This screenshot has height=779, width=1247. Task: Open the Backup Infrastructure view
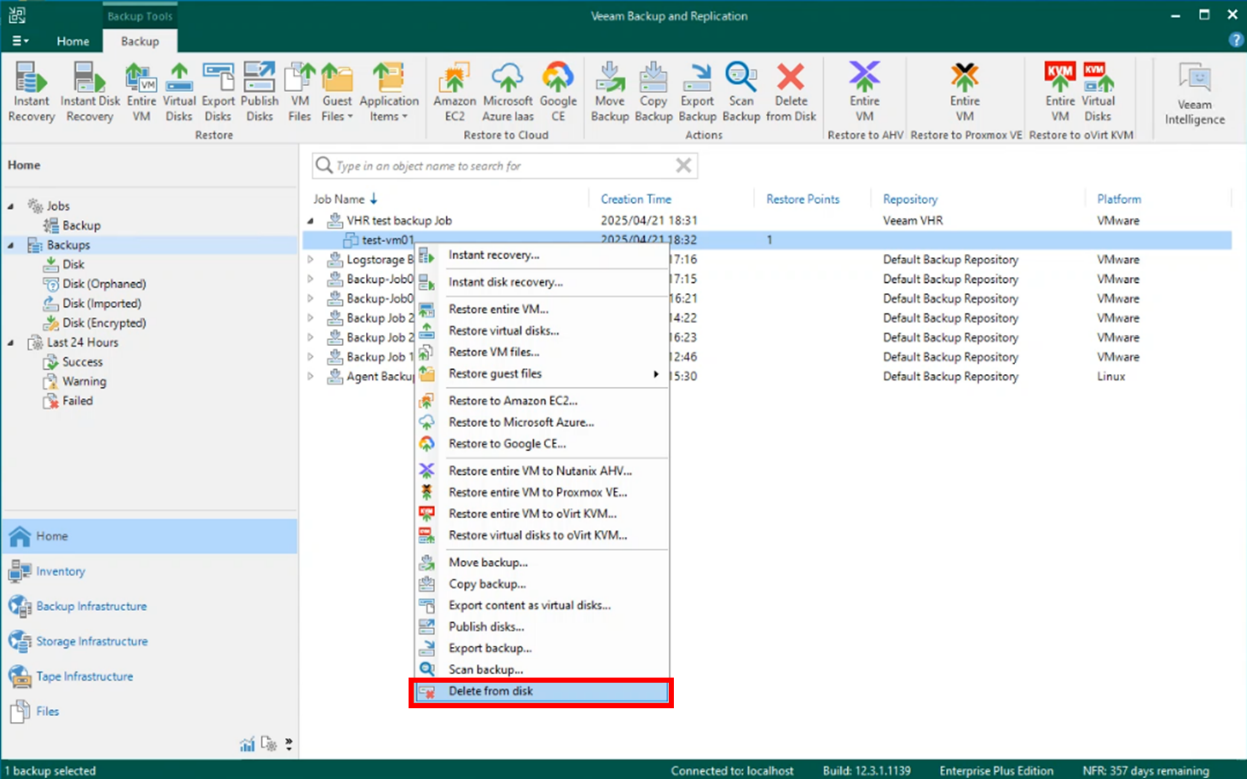click(149, 607)
